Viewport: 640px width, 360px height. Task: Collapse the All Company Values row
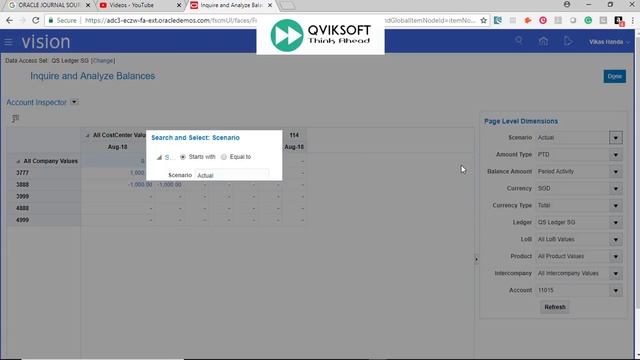pos(18,162)
